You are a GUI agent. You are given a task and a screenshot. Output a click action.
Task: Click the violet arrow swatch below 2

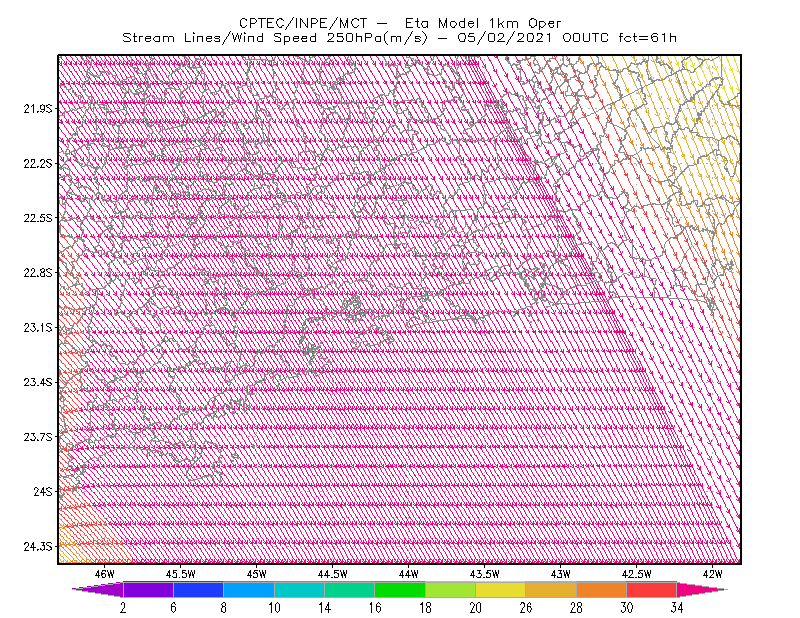98,589
